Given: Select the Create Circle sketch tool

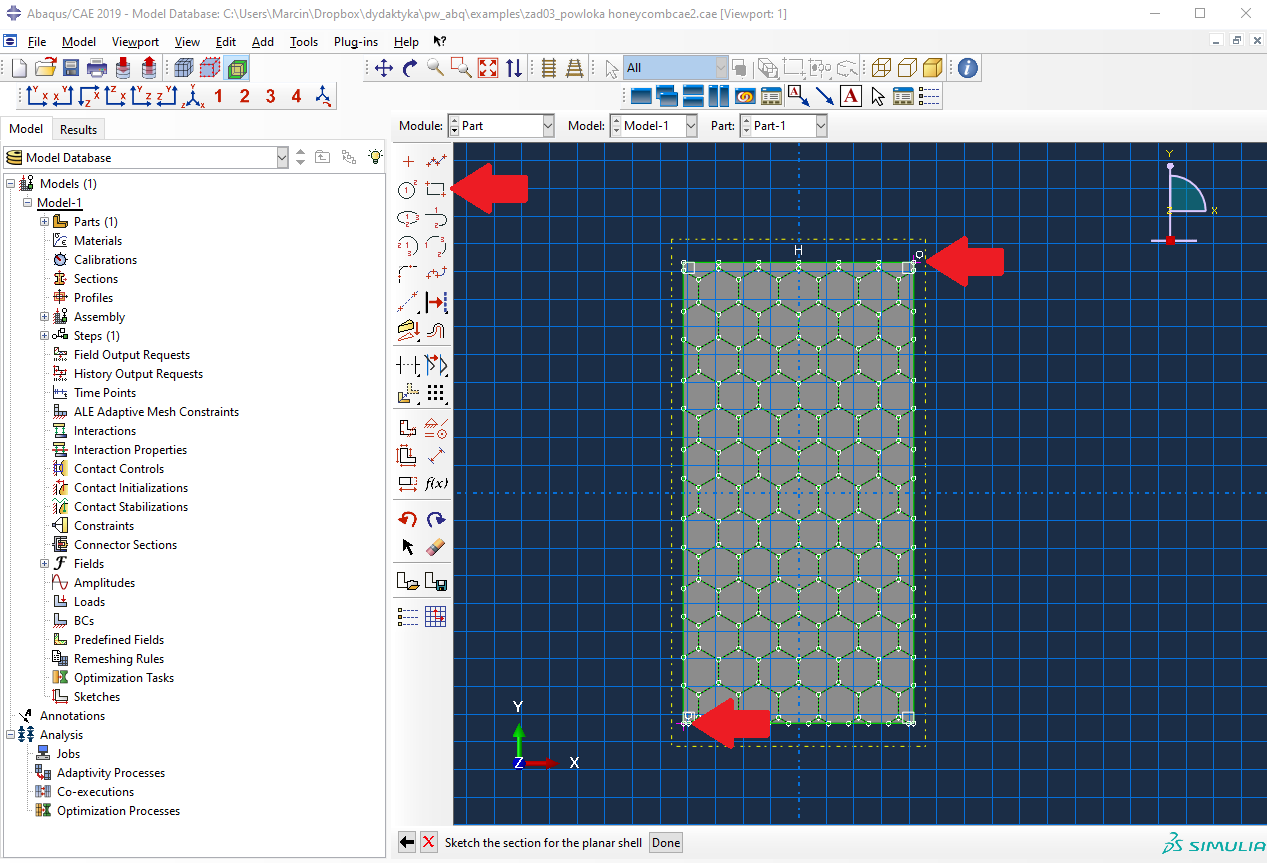Looking at the screenshot, I should [x=407, y=189].
